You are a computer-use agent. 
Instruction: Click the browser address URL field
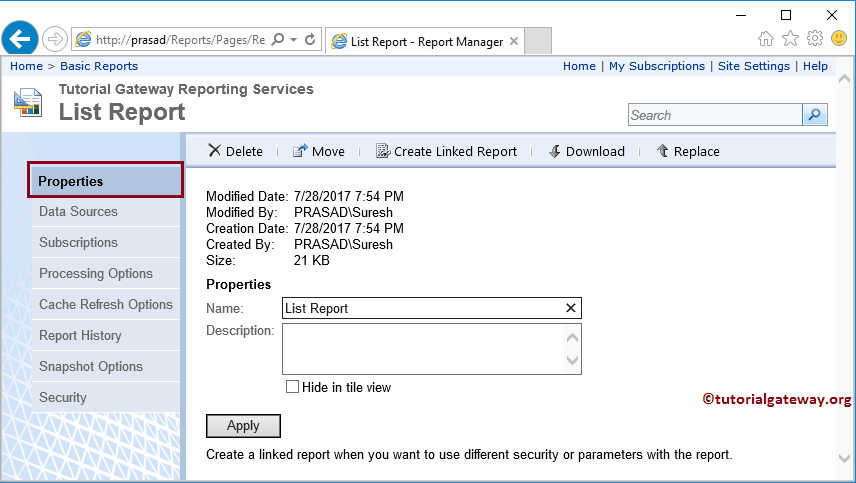pos(180,39)
